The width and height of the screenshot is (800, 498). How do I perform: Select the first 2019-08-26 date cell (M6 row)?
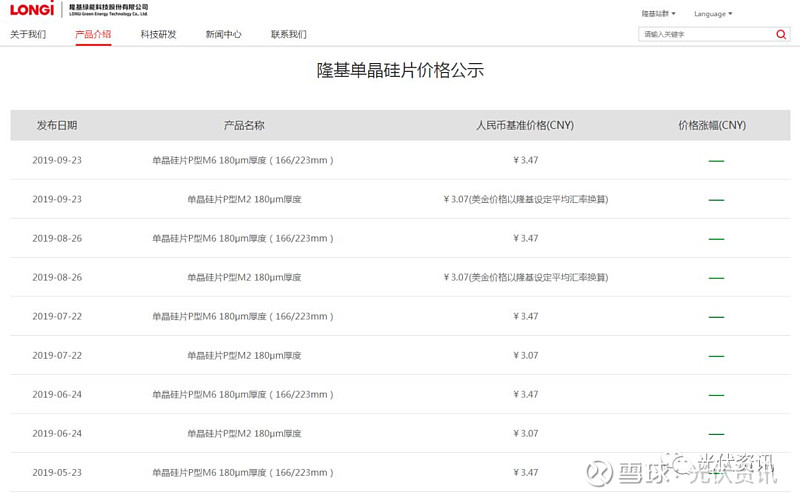(x=57, y=238)
